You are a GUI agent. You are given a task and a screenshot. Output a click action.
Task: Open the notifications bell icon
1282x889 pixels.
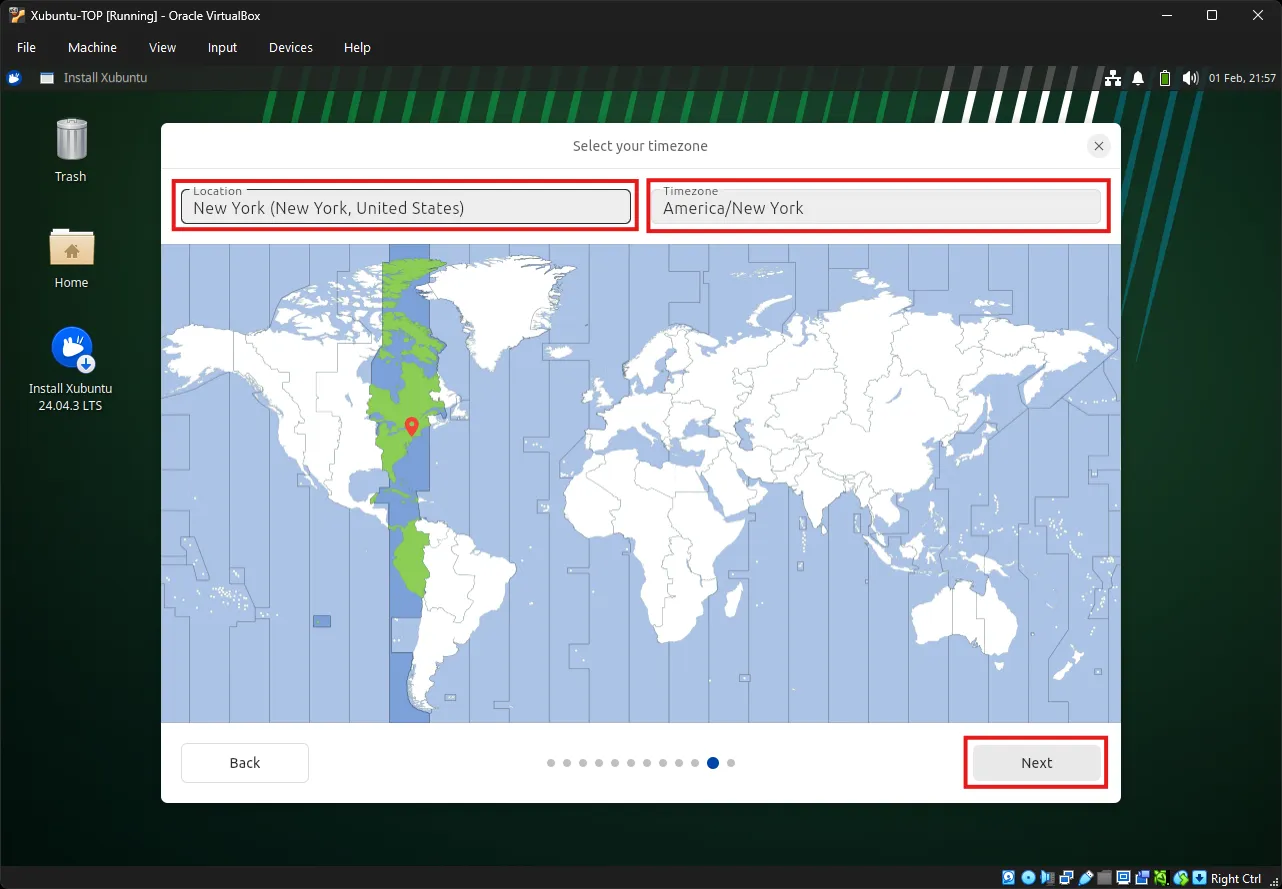(x=1138, y=78)
